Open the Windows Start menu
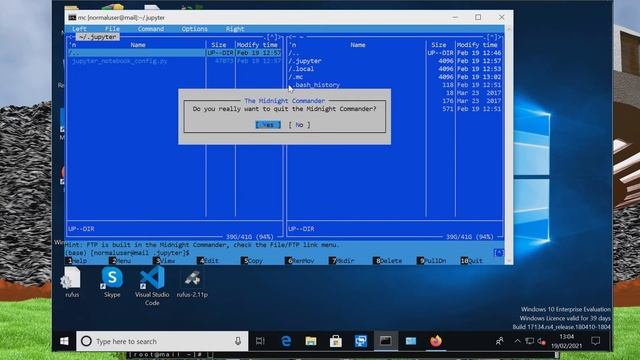This screenshot has height=360, width=640. click(x=64, y=341)
